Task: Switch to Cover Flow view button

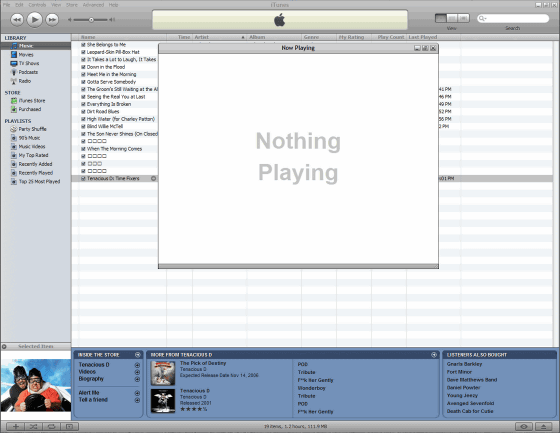Action: click(x=463, y=18)
